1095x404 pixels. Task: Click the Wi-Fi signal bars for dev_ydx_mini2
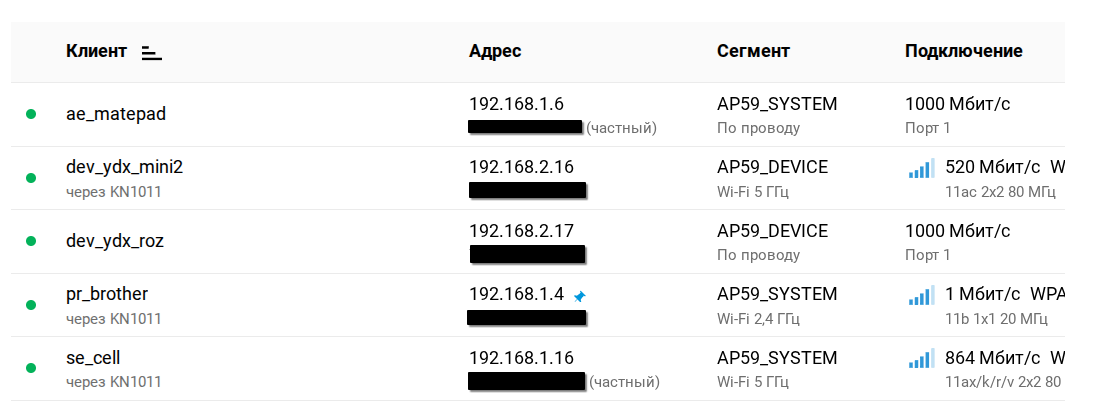coord(920,169)
